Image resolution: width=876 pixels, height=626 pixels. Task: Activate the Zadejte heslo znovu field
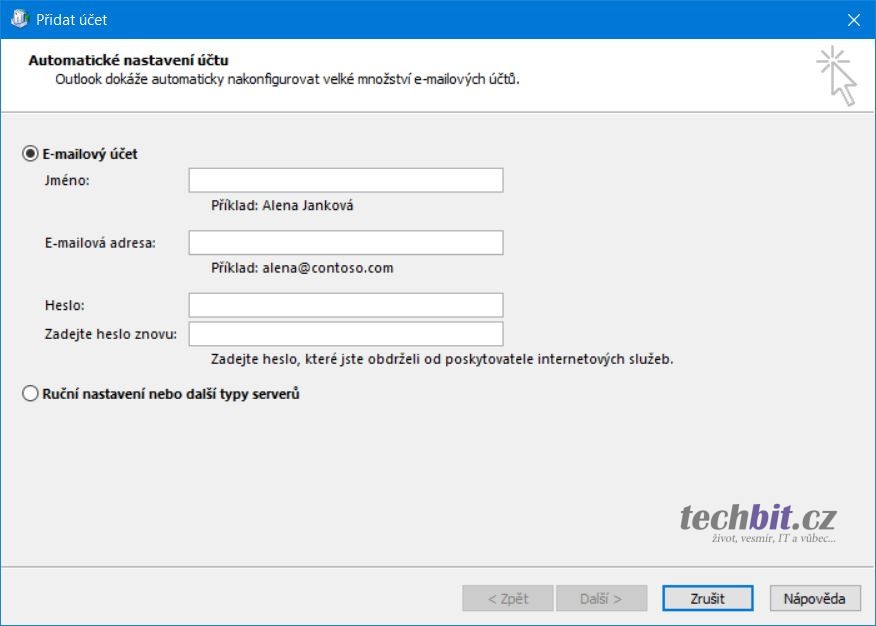click(345, 333)
